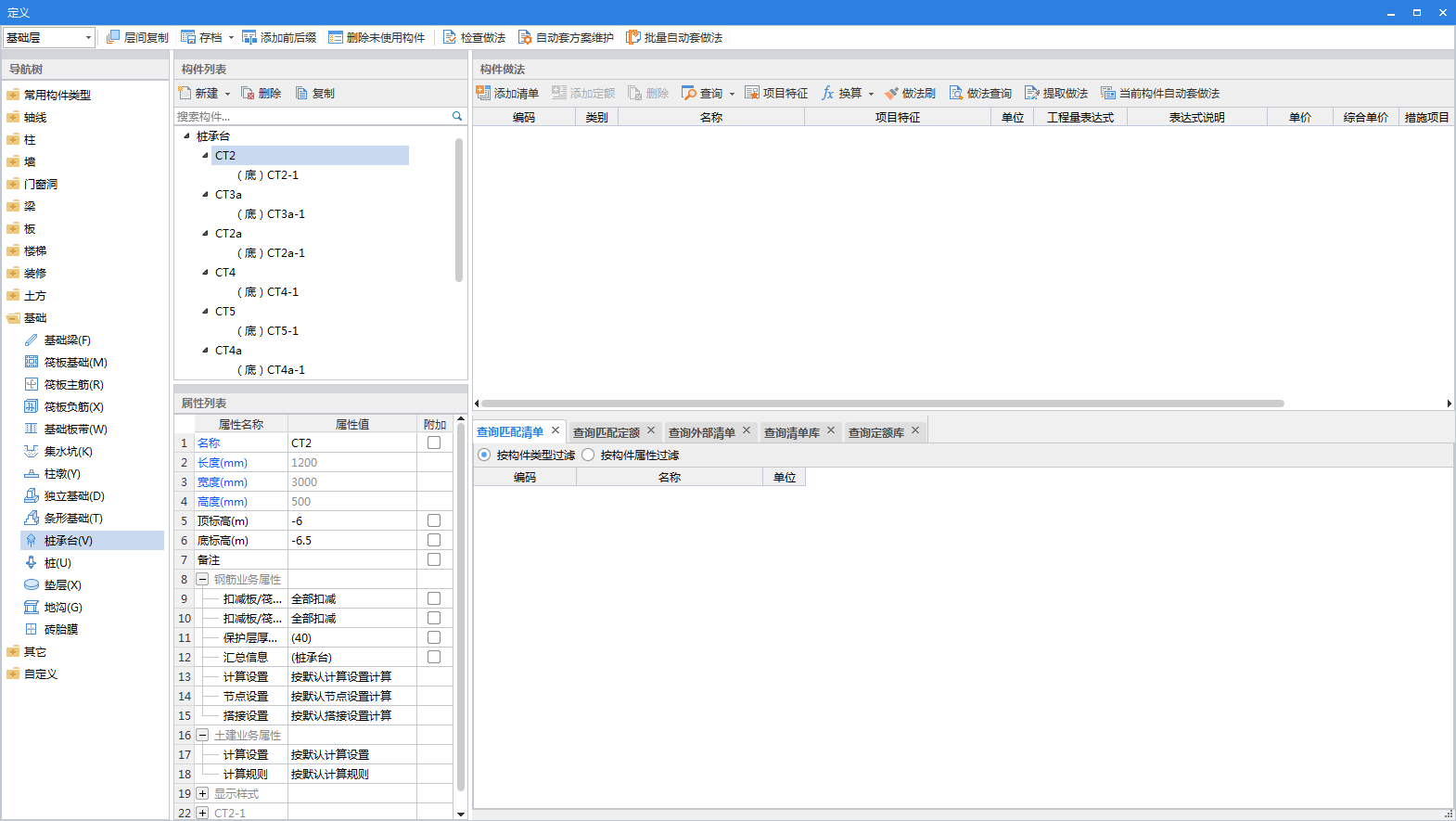Select the 做法刷 tool

[910, 93]
